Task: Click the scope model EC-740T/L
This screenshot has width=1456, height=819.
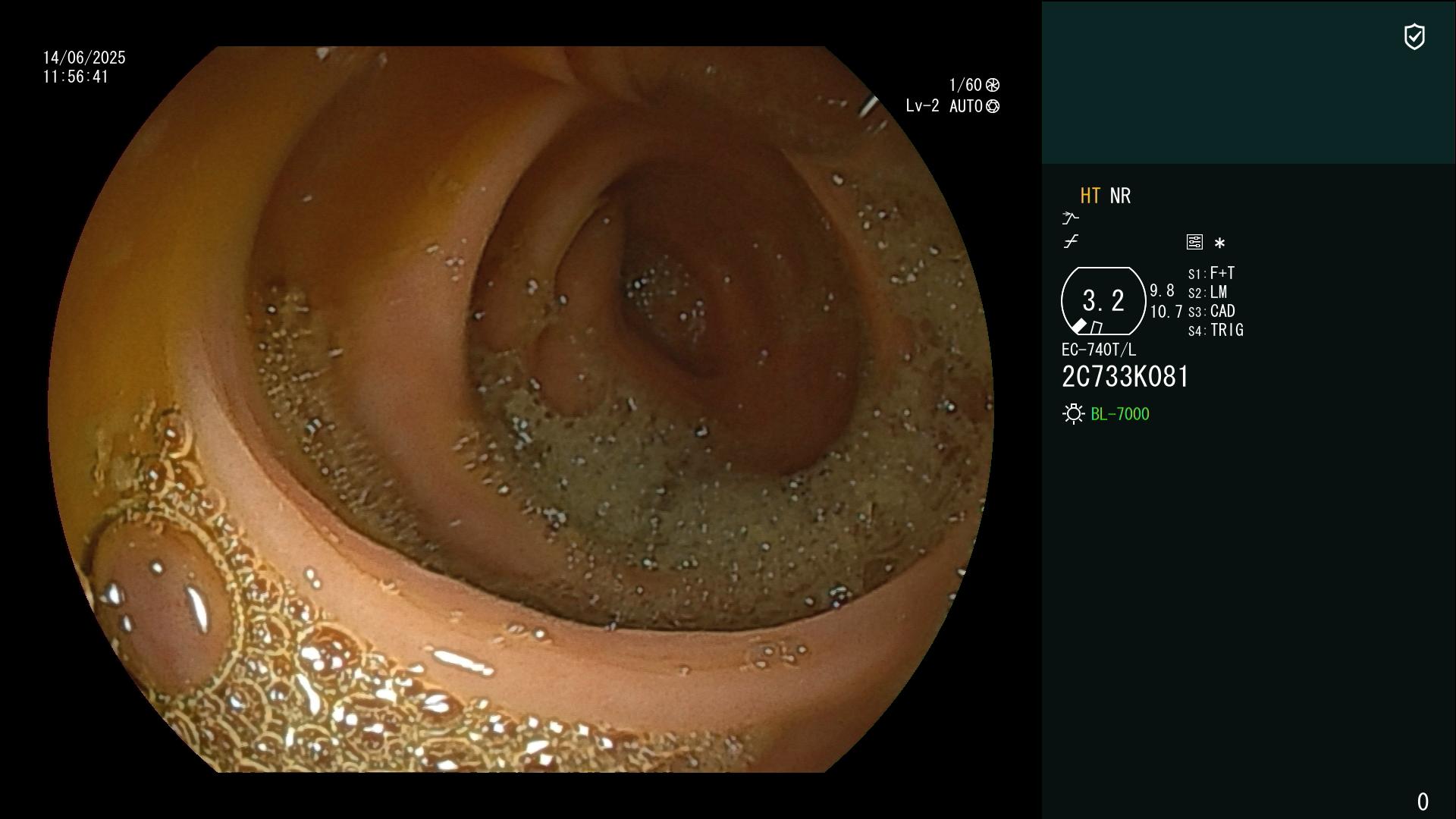Action: tap(1099, 350)
